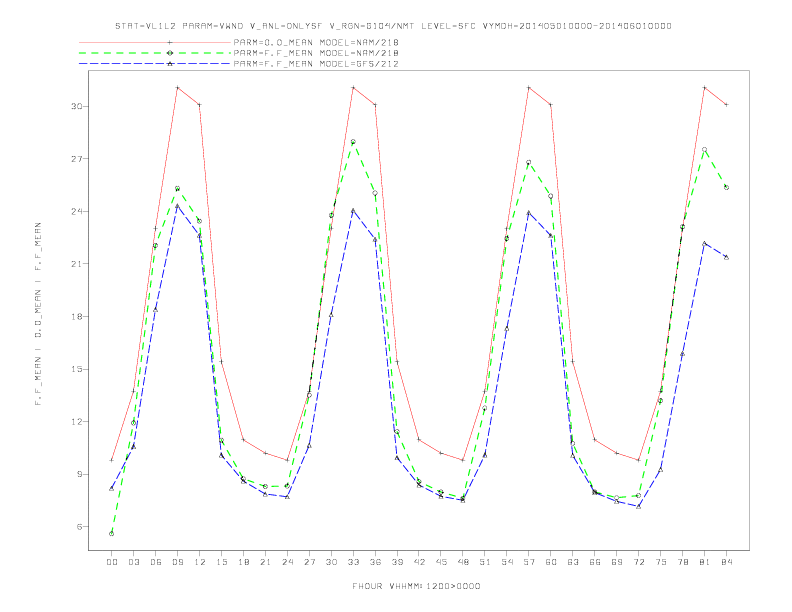This screenshot has height=612, width=792.
Task: Click x-axis tick label 63
Action: tap(573, 562)
